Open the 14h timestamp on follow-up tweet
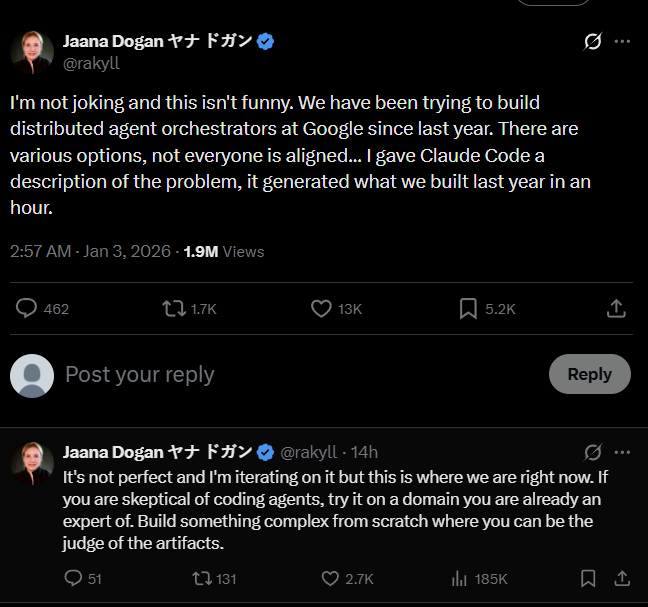Screen dimensions: 648x607 [x=366, y=452]
